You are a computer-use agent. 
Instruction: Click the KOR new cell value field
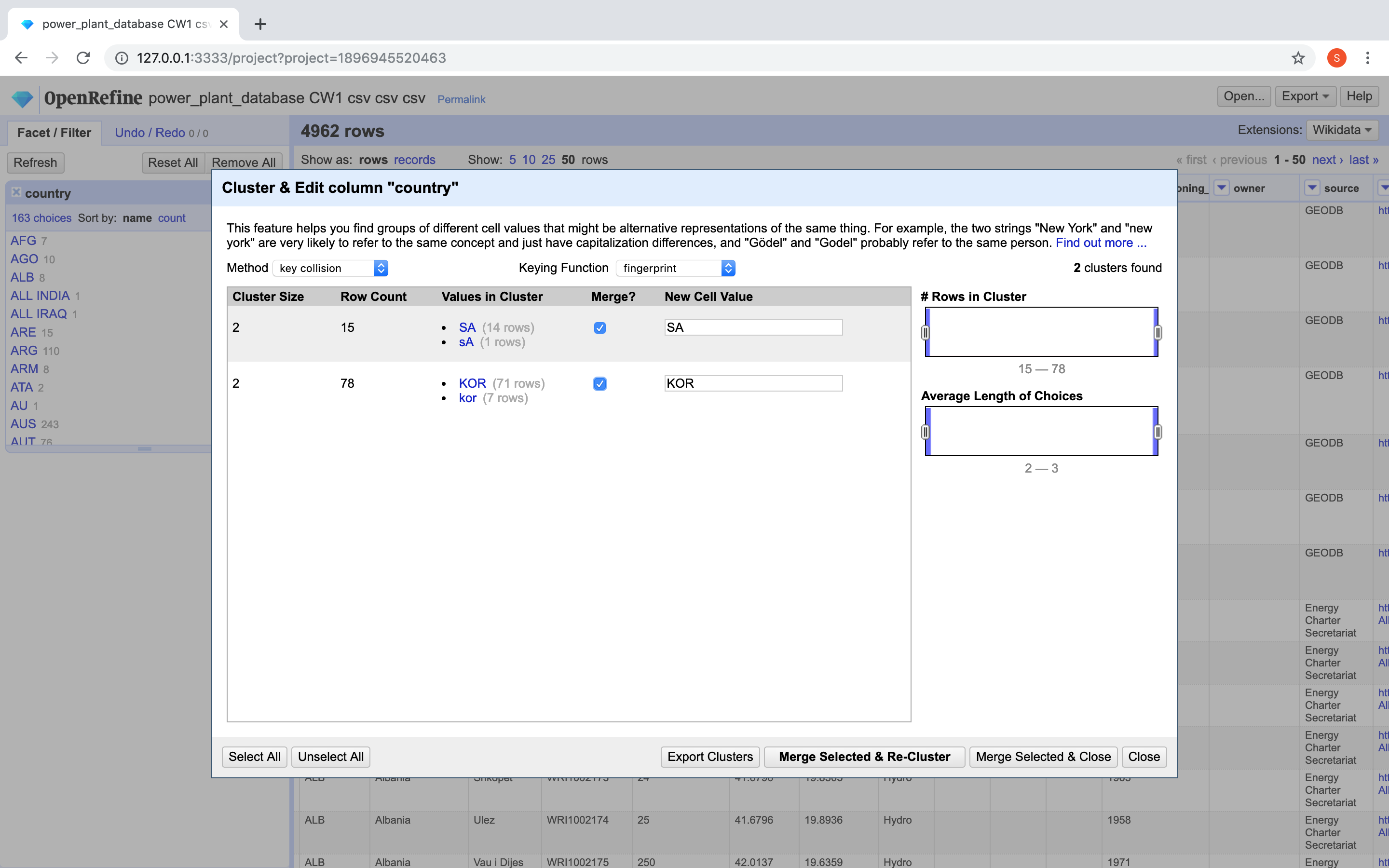(753, 383)
